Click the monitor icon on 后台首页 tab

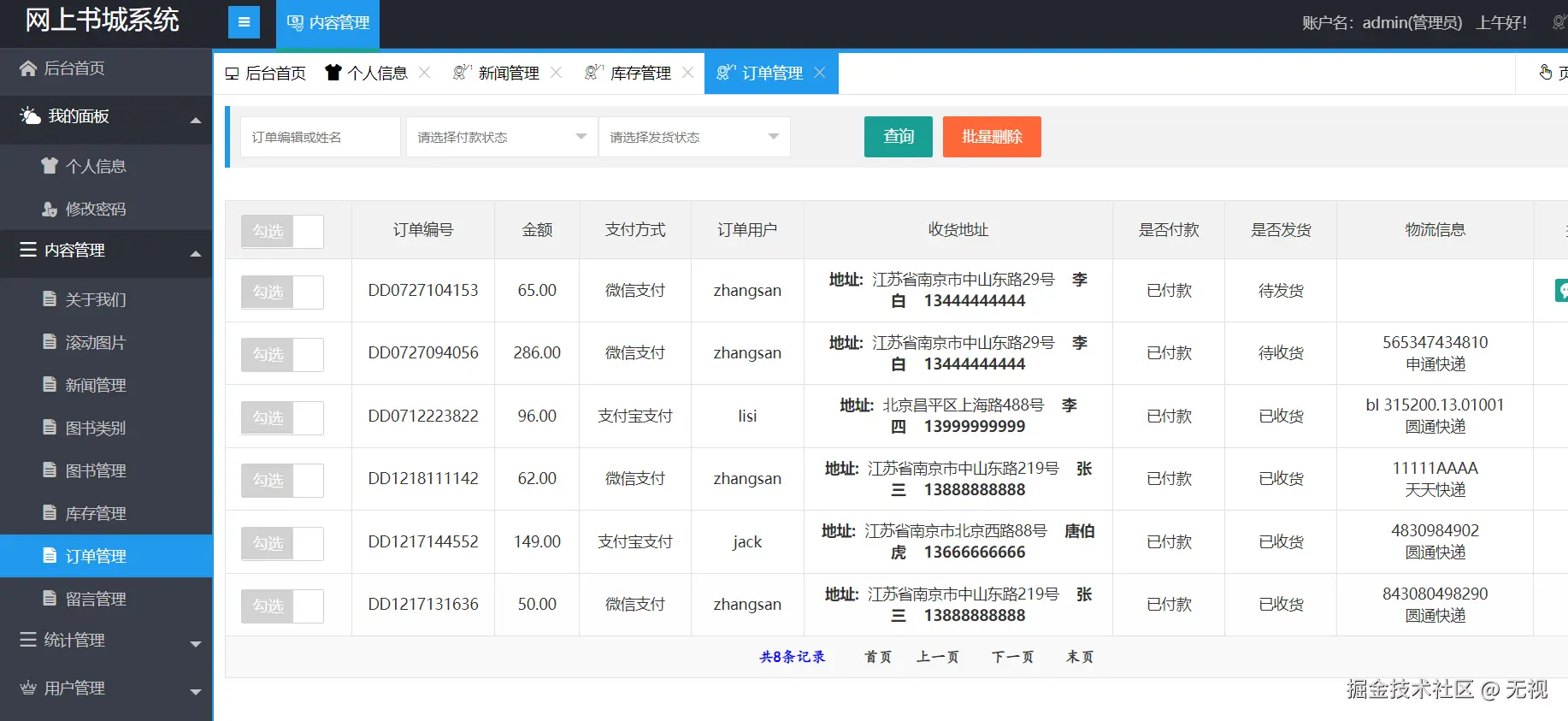232,74
